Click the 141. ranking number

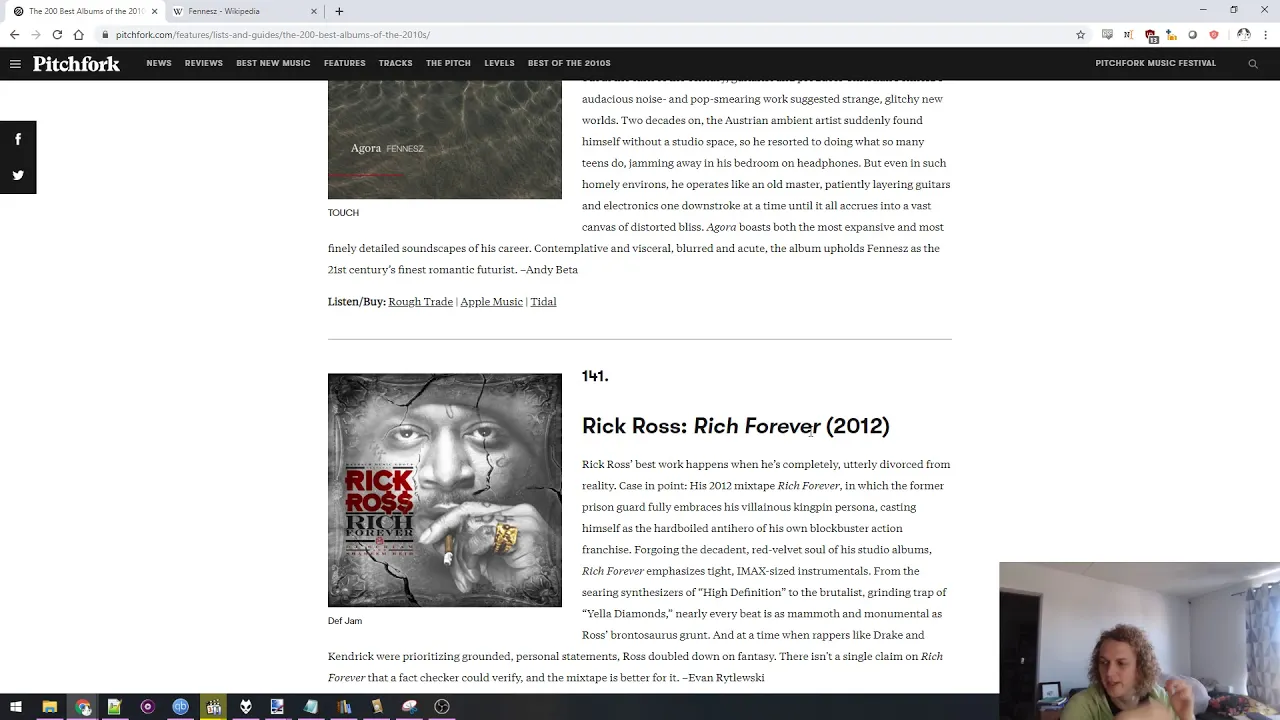point(595,376)
